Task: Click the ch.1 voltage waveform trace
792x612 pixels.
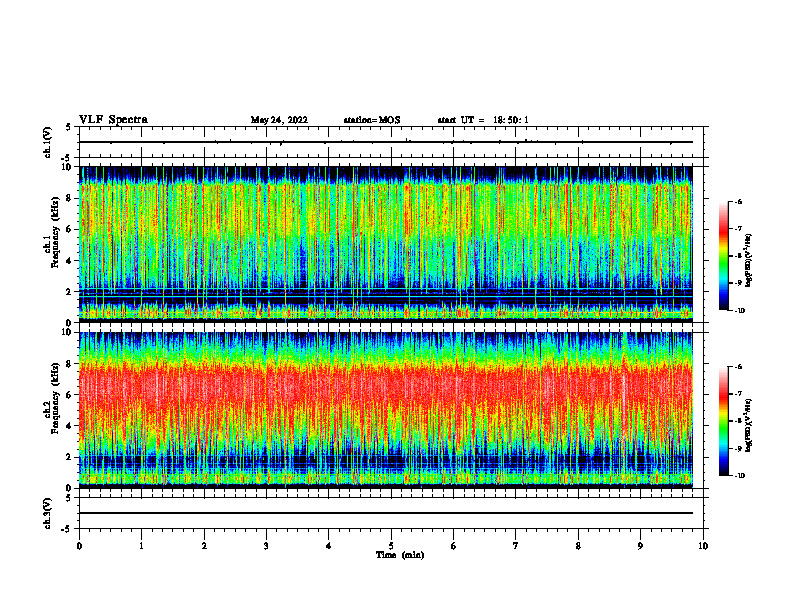Action: (386, 142)
